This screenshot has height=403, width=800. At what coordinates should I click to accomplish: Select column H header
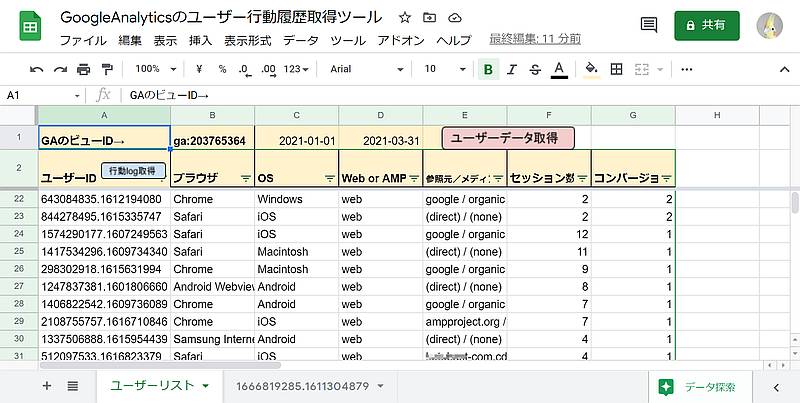click(717, 115)
